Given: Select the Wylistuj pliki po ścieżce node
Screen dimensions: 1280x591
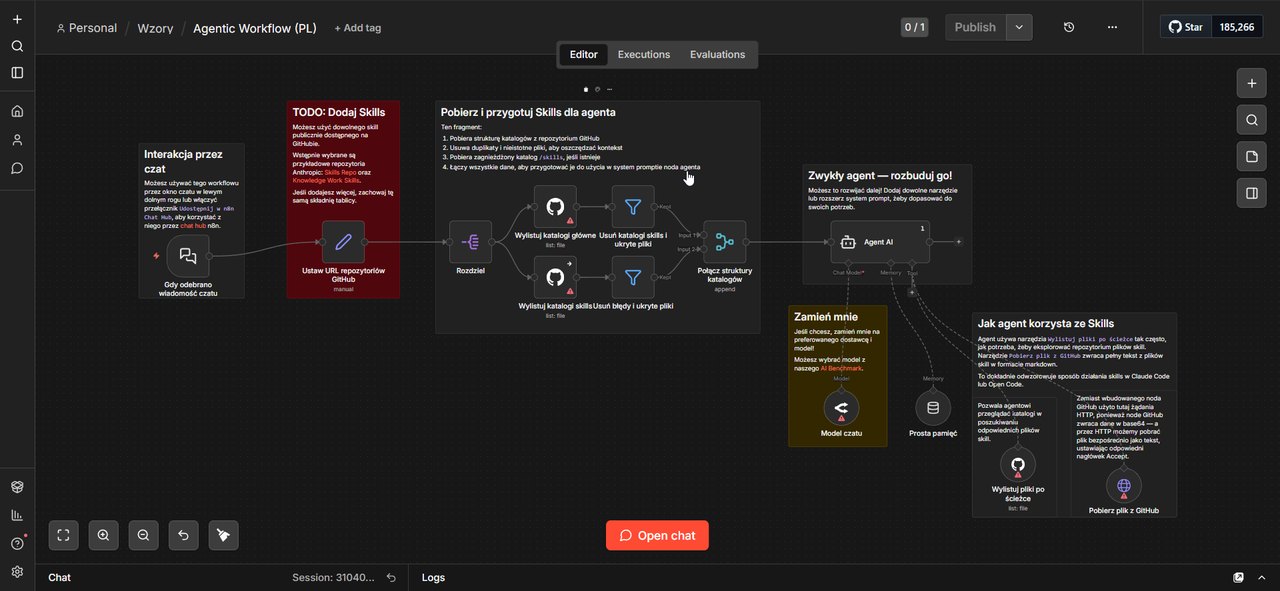Looking at the screenshot, I should 1018,464.
